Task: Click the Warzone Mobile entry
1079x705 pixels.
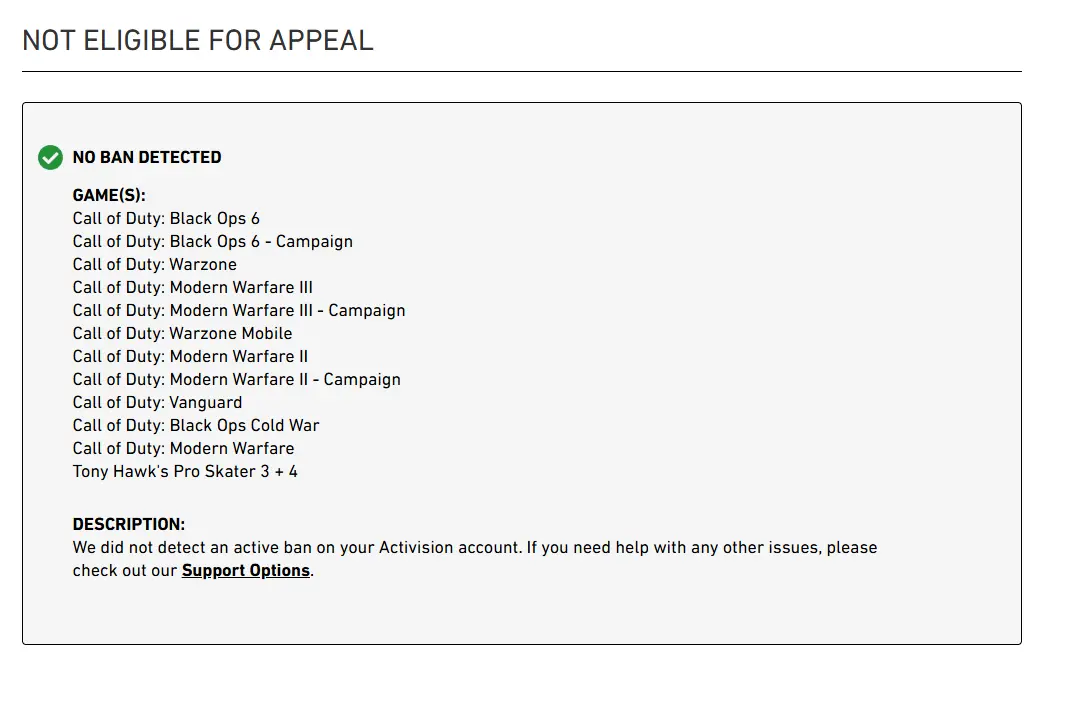Action: pos(182,334)
